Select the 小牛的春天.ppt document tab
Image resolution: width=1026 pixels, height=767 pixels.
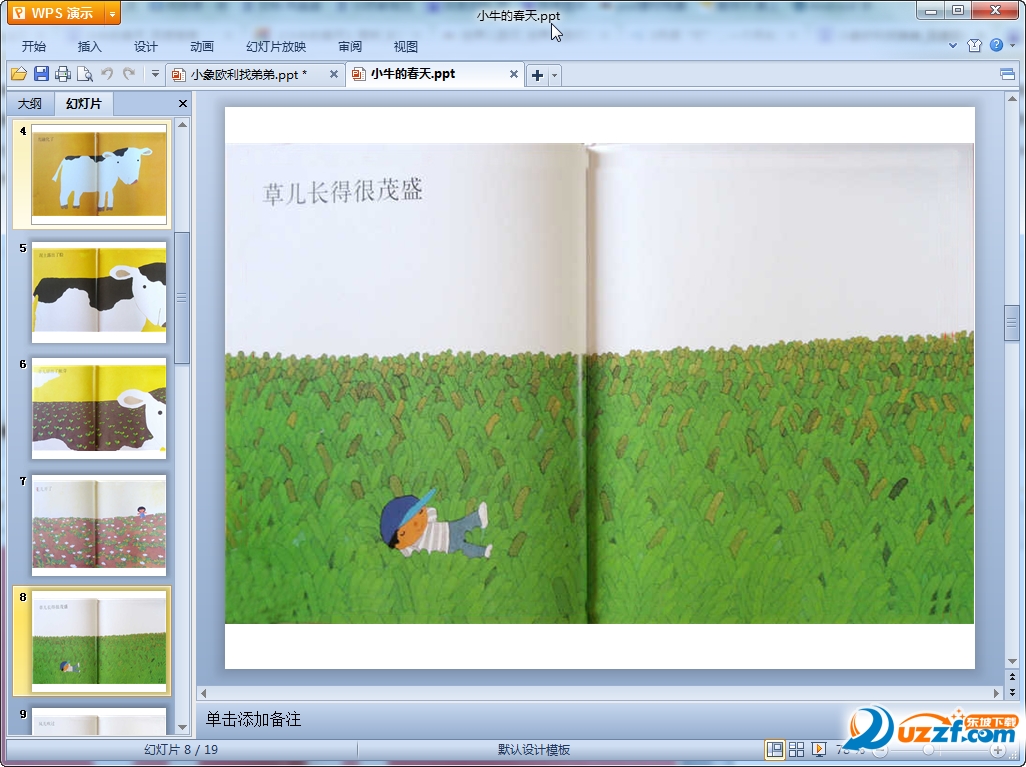[x=412, y=74]
